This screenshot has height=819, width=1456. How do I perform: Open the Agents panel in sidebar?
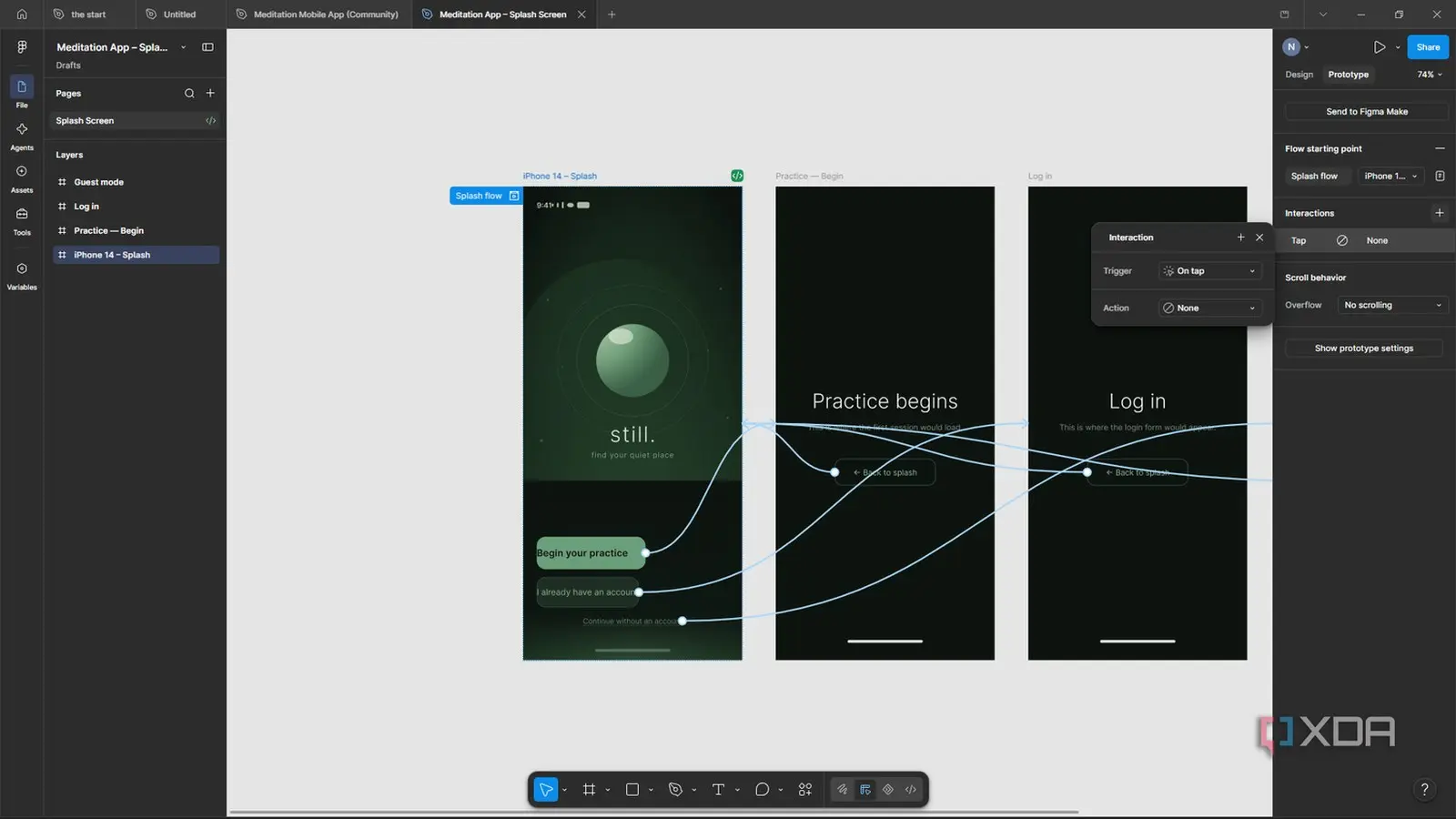click(22, 135)
